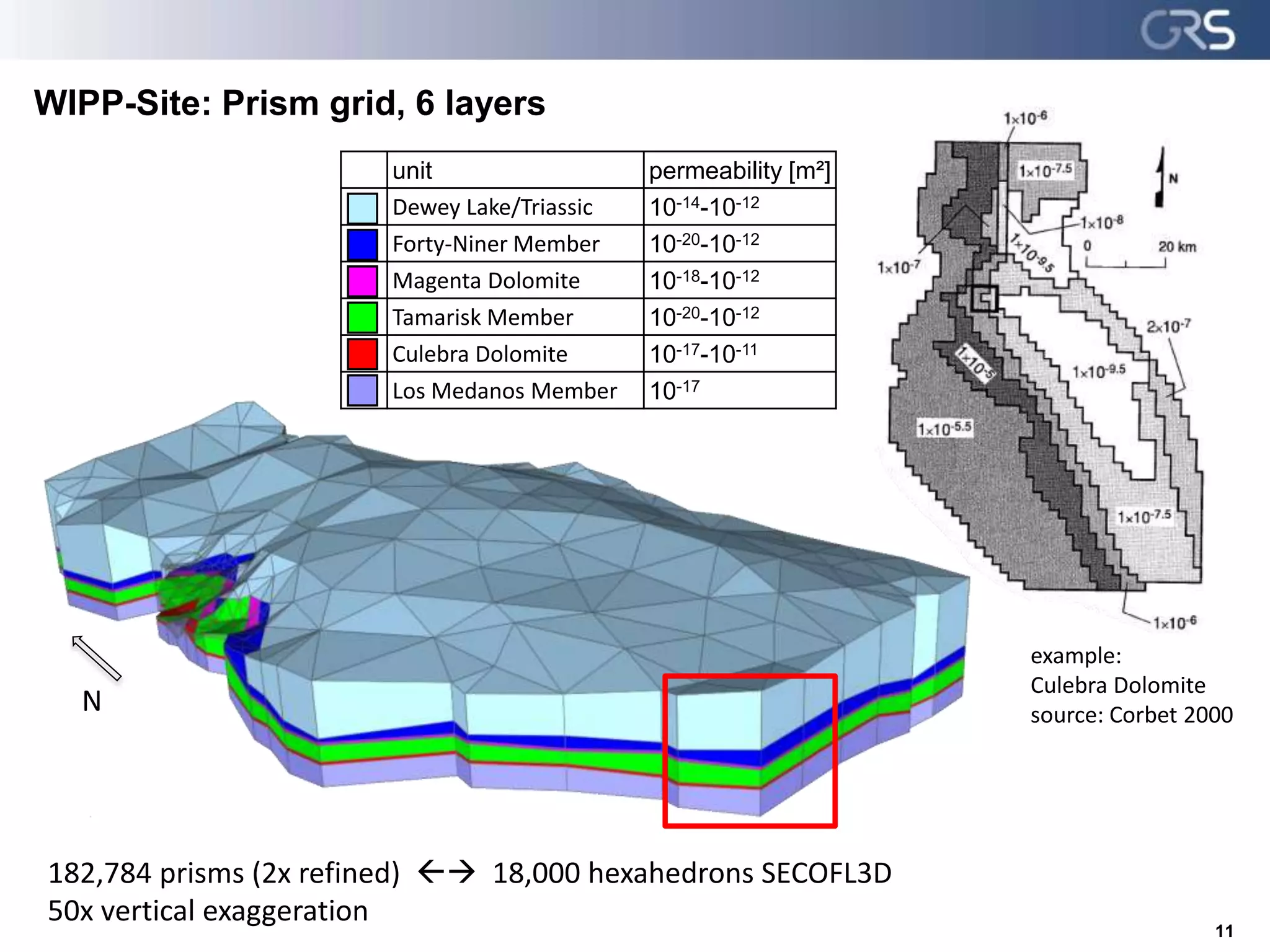
Task: Click the GRS logo in header
Action: click(x=1187, y=31)
